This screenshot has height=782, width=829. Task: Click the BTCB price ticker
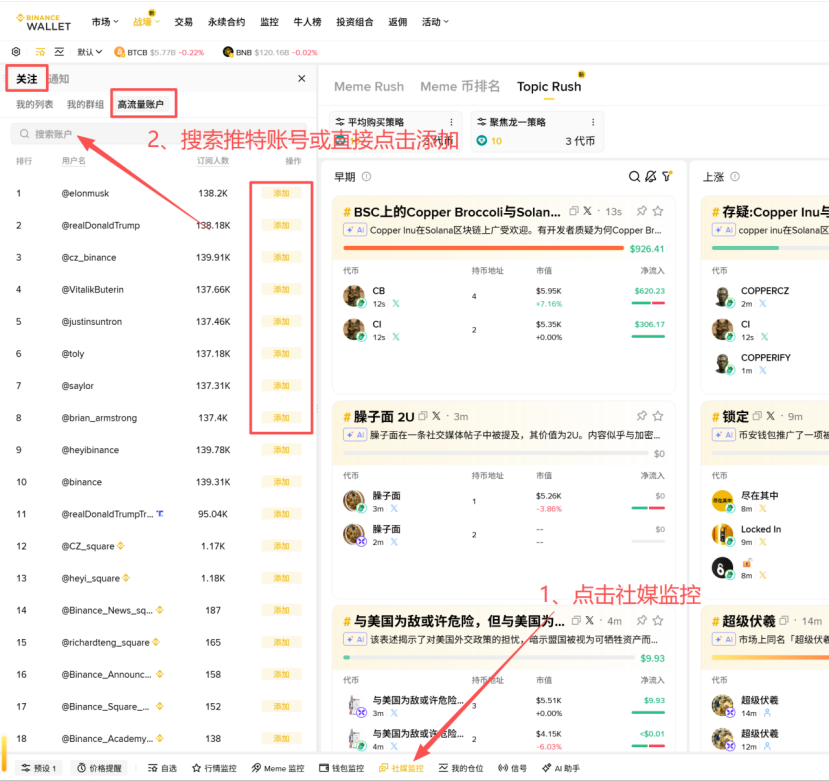[159, 52]
